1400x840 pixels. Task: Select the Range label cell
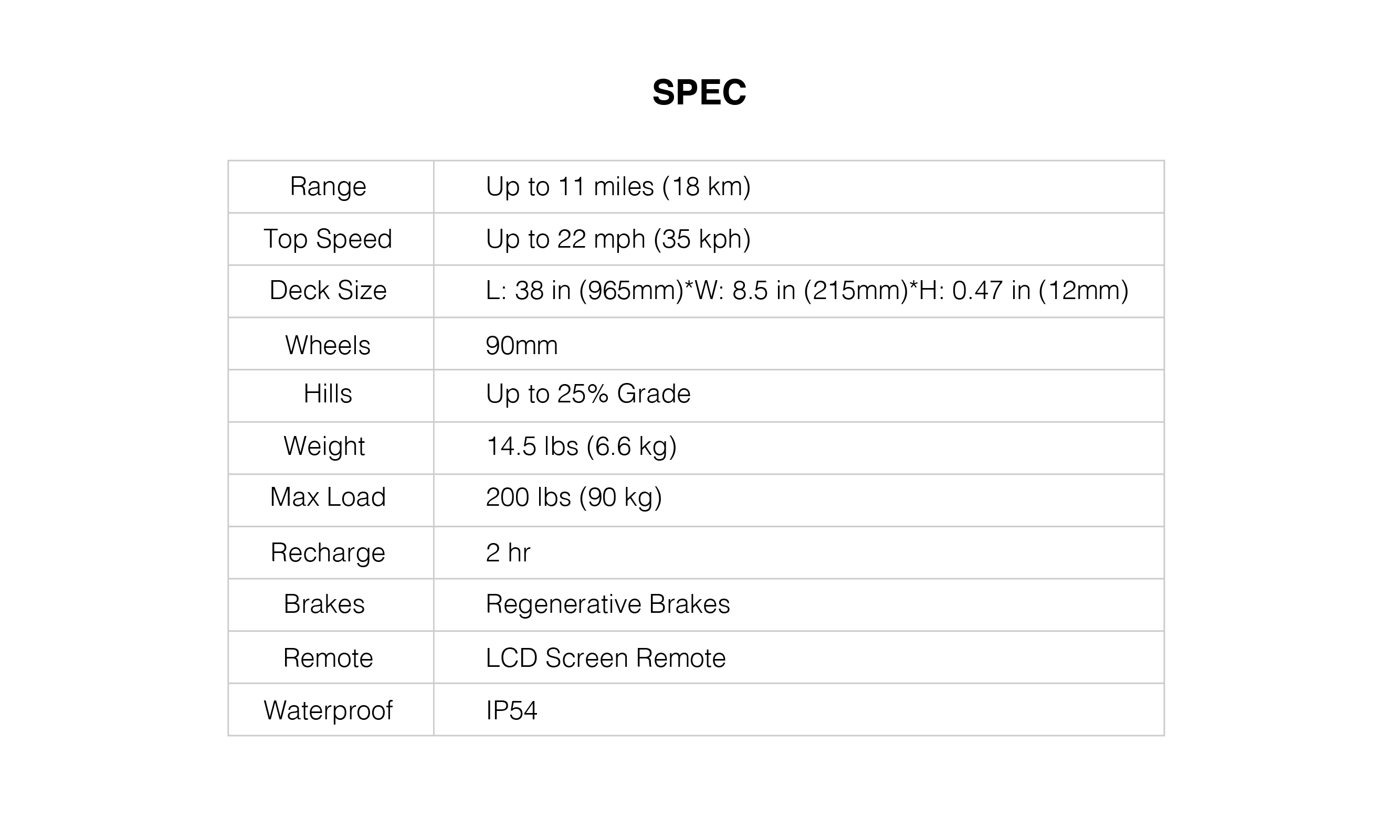click(x=331, y=187)
